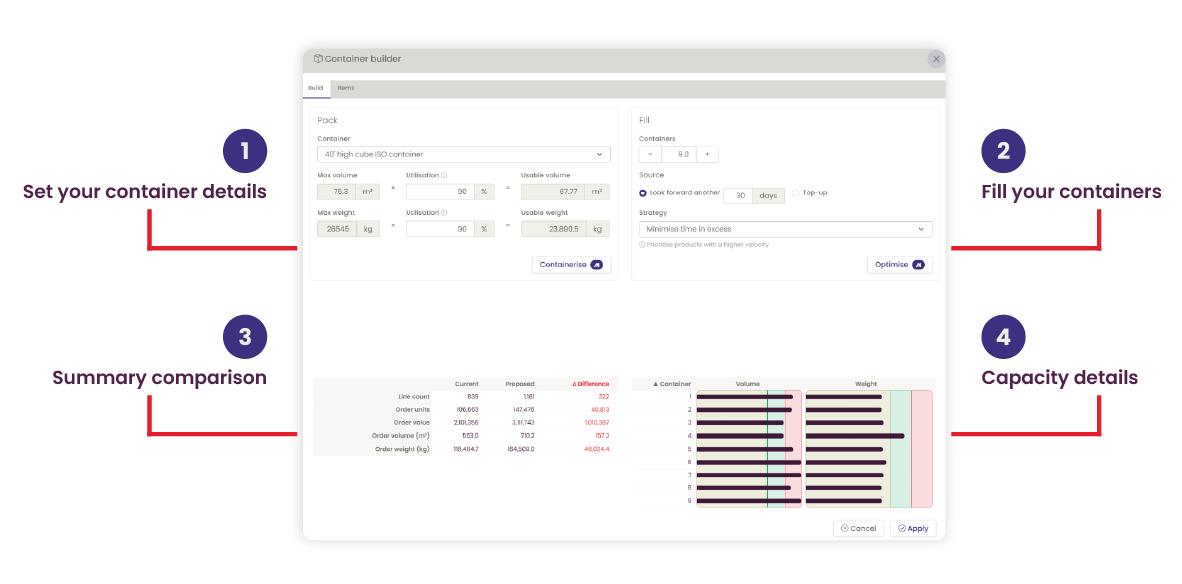Click numbered circle badge 4

click(1003, 337)
